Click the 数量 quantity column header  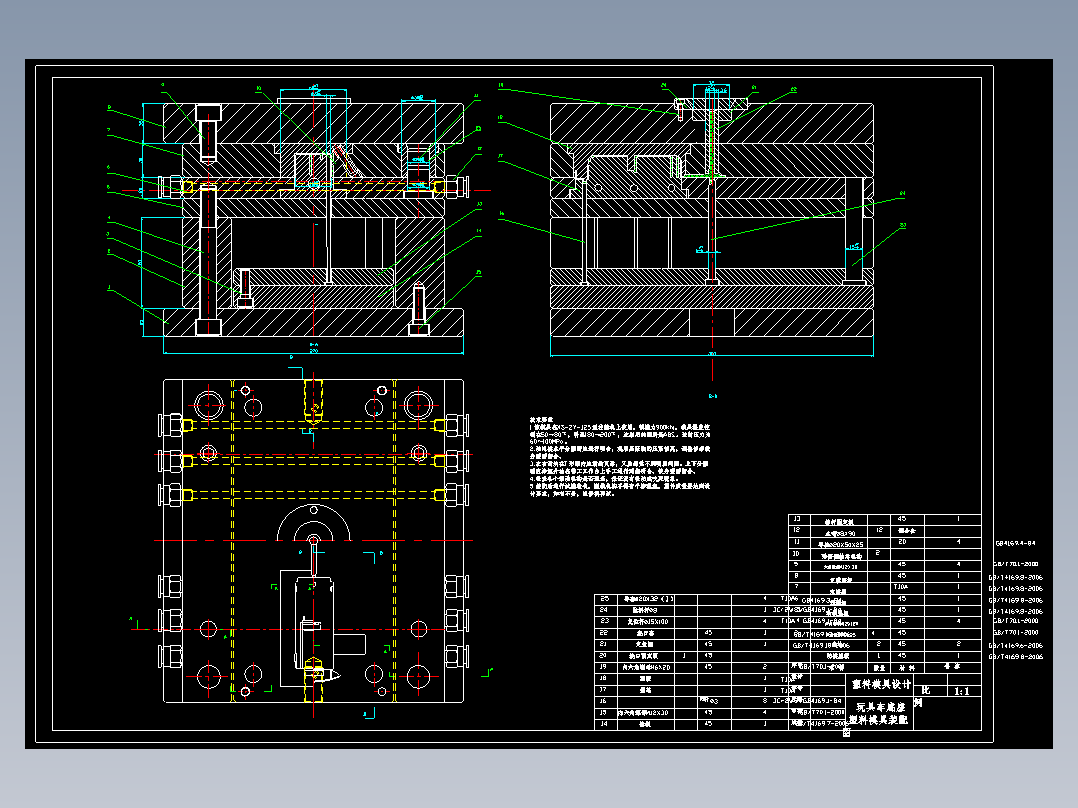tap(879, 668)
